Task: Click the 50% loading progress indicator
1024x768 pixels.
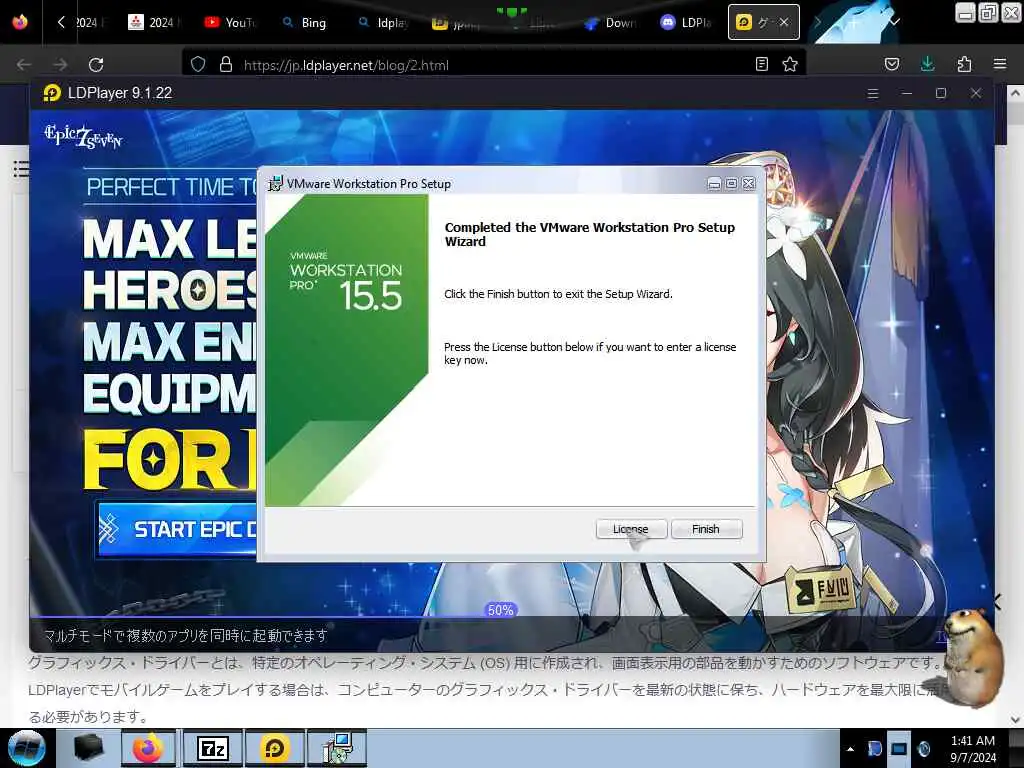Action: pyautogui.click(x=500, y=610)
